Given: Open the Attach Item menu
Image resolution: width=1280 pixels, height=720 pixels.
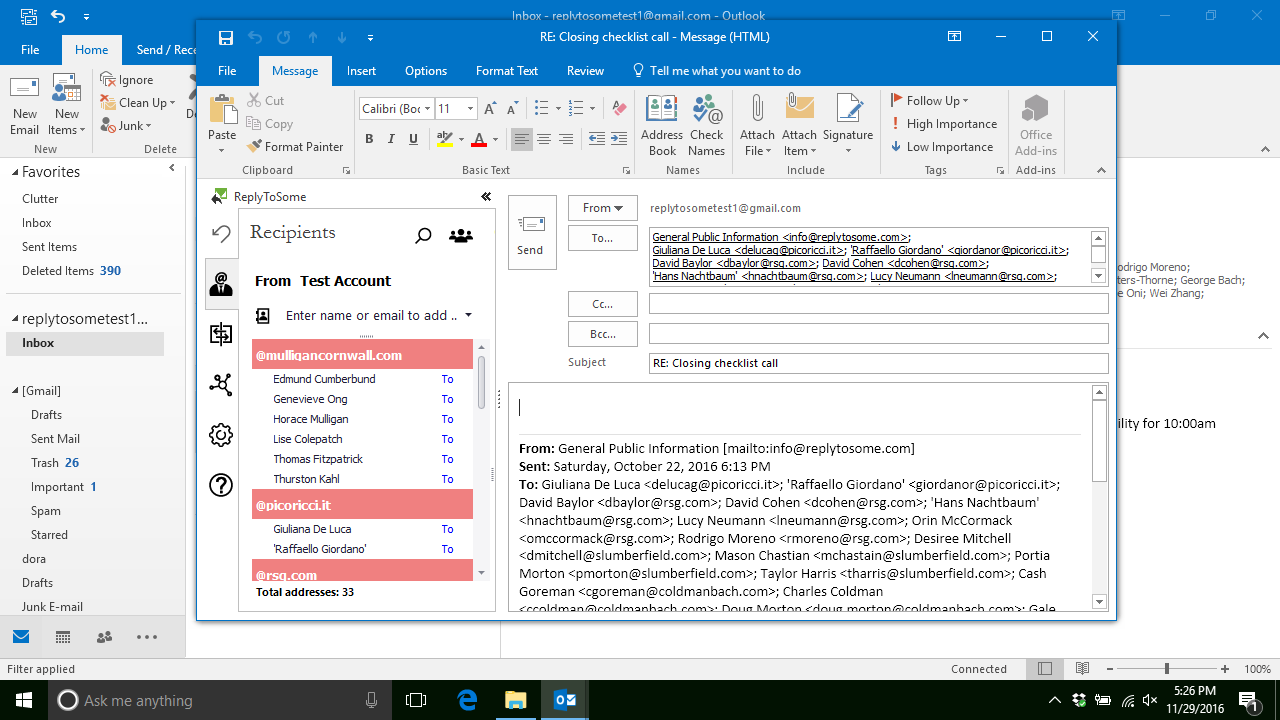Looking at the screenshot, I should click(799, 125).
